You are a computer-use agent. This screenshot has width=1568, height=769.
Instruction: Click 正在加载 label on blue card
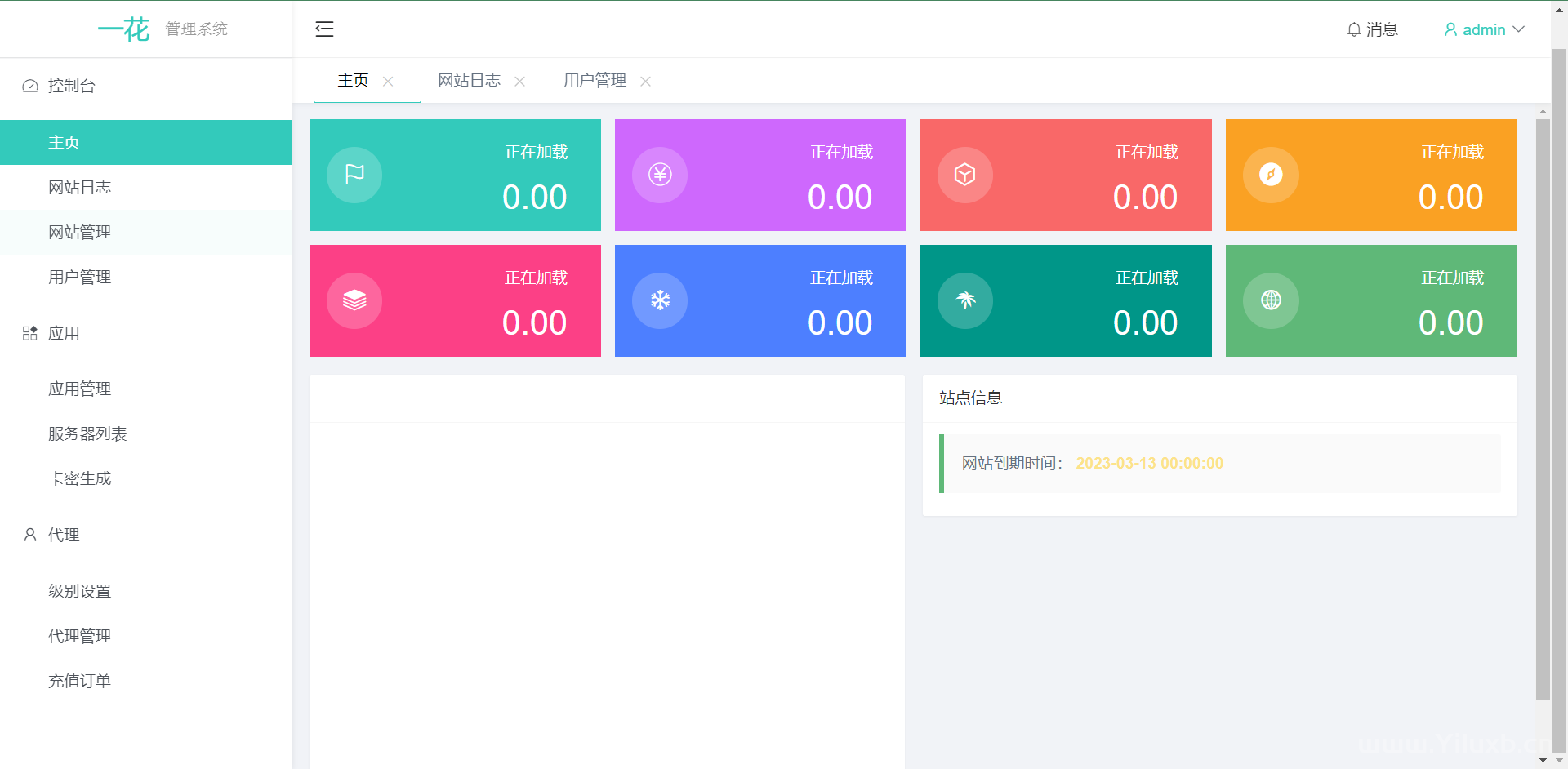(x=841, y=278)
